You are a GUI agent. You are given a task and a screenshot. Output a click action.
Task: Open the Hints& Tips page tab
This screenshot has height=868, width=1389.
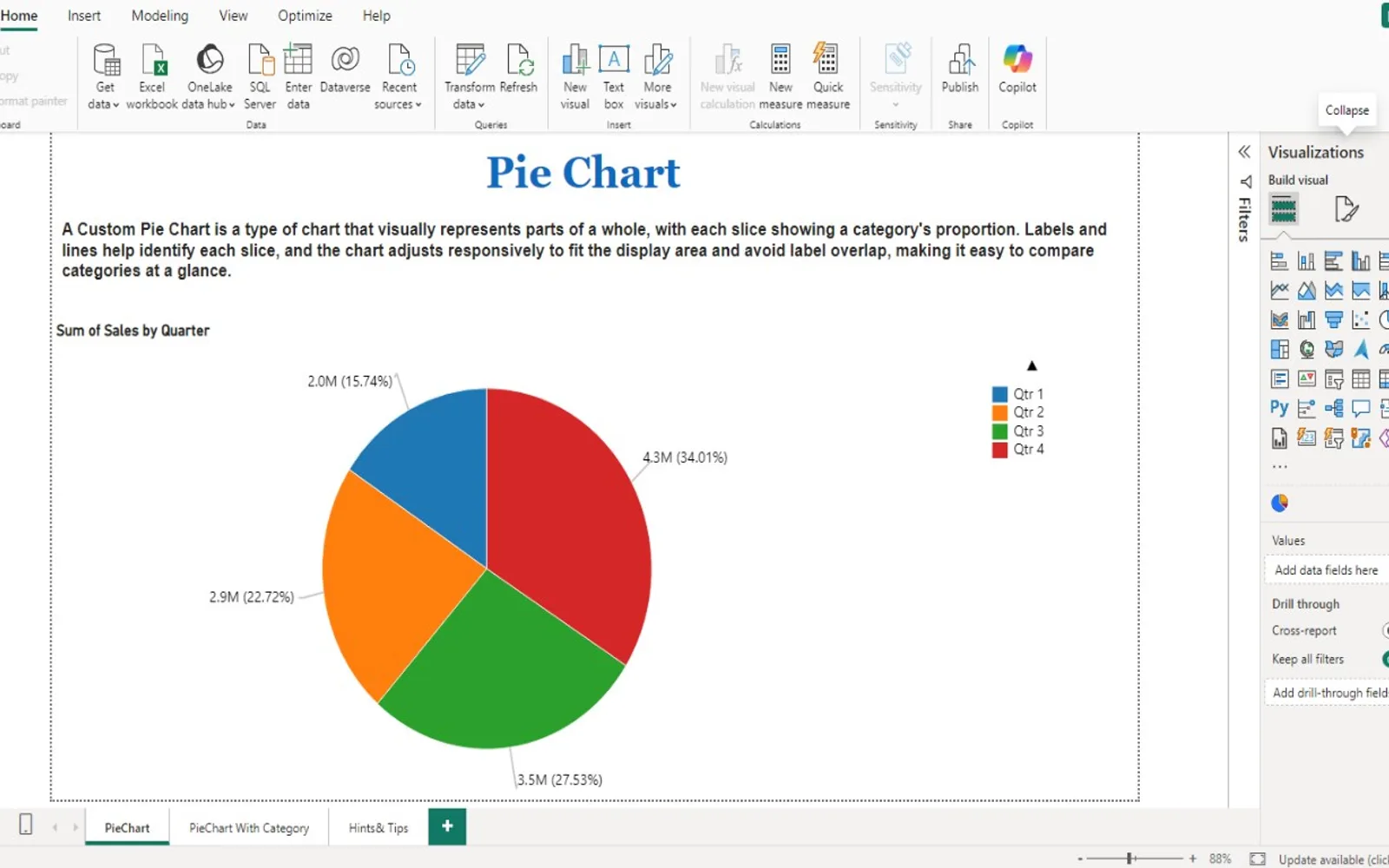tap(379, 828)
